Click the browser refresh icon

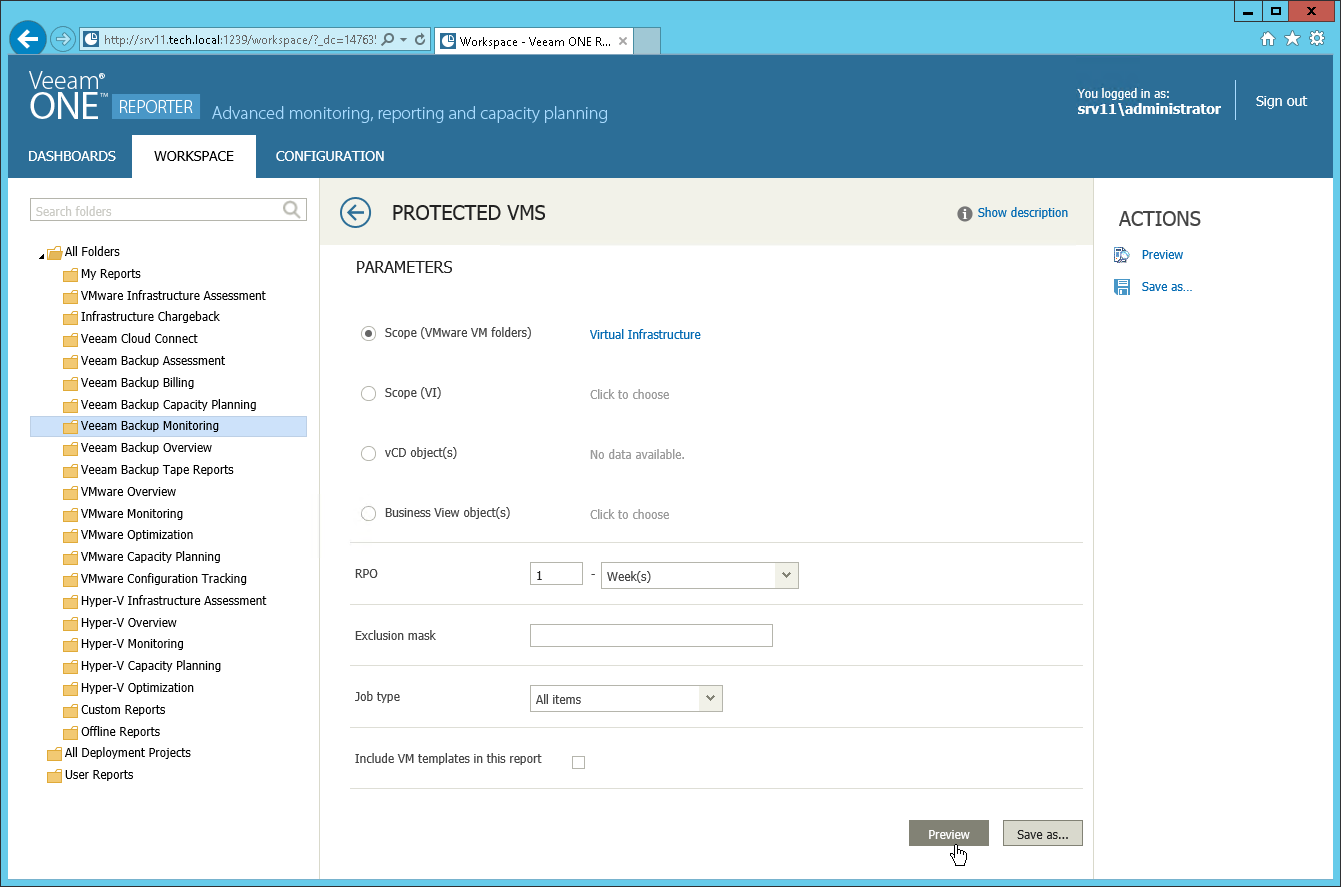pos(420,40)
